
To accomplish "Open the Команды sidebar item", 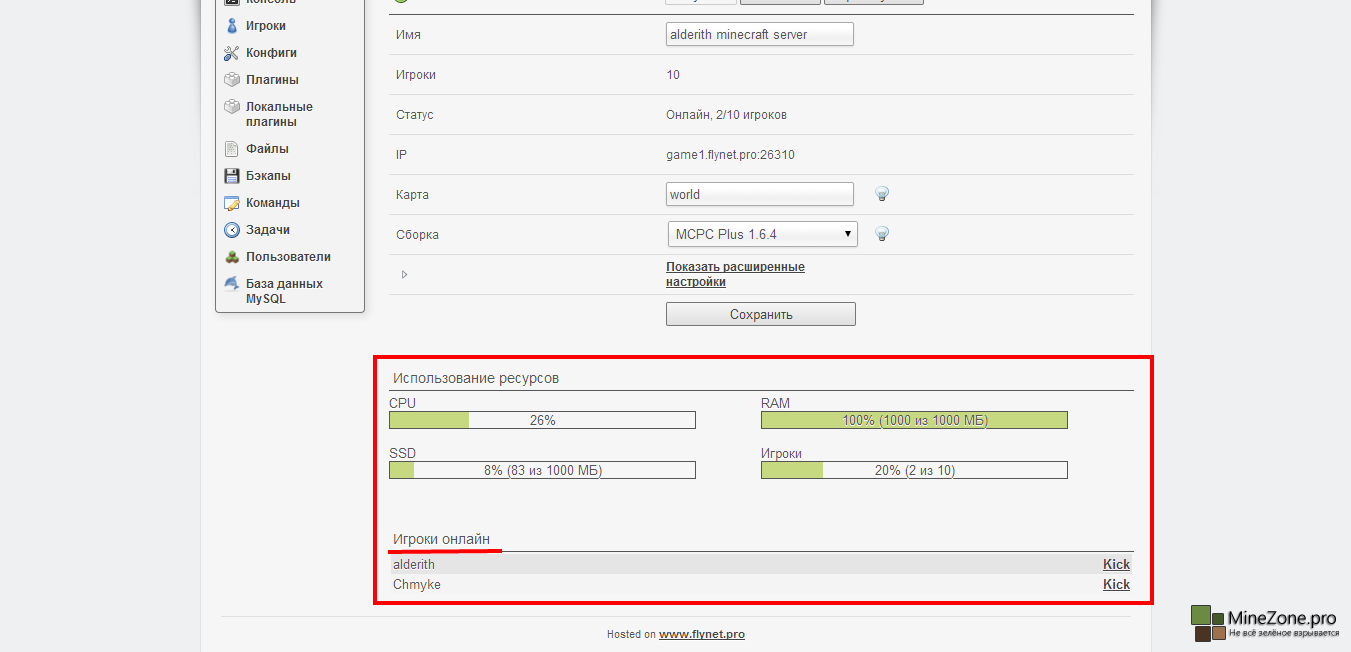I will [272, 203].
